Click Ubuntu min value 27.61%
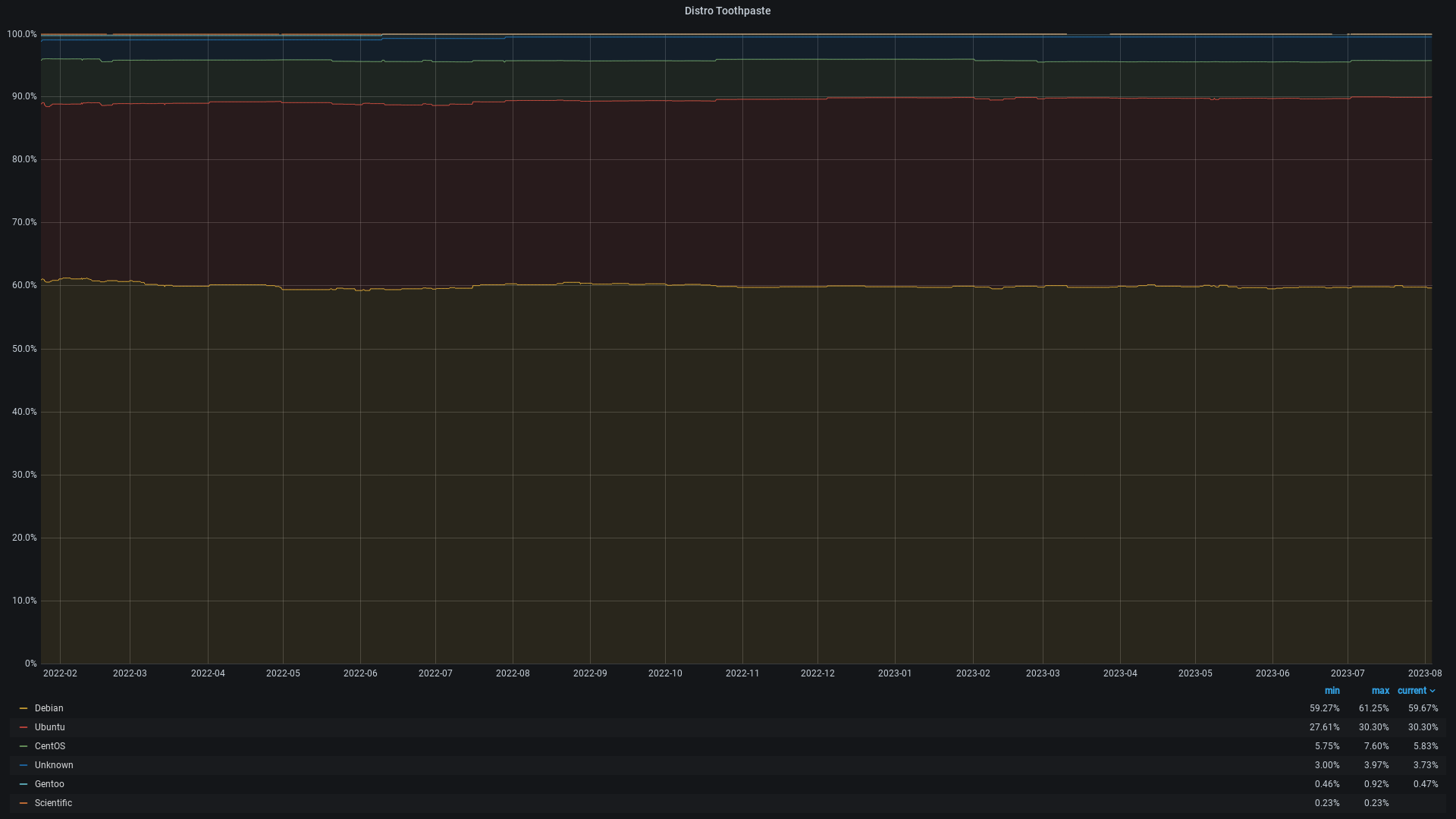 point(1325,727)
